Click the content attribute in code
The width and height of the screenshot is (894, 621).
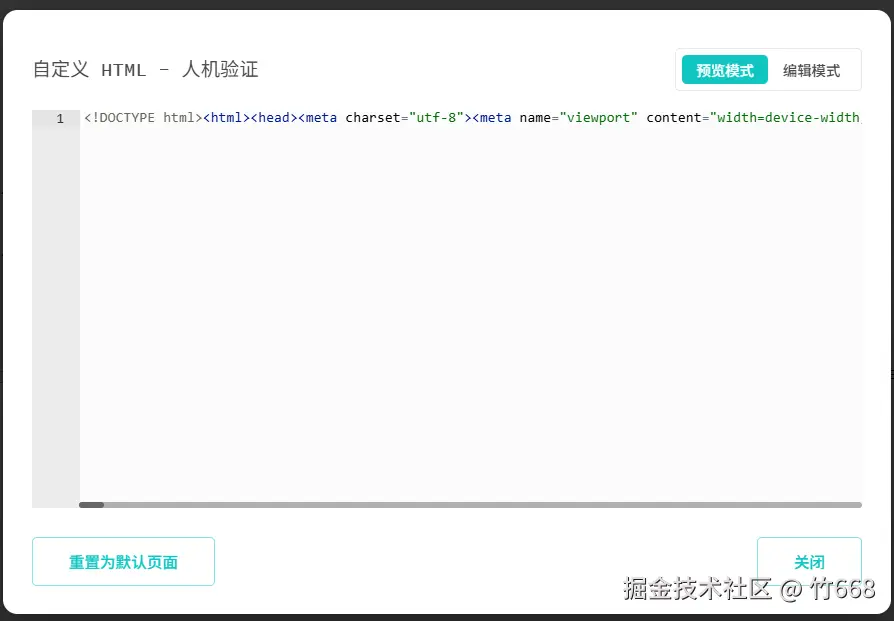674,117
